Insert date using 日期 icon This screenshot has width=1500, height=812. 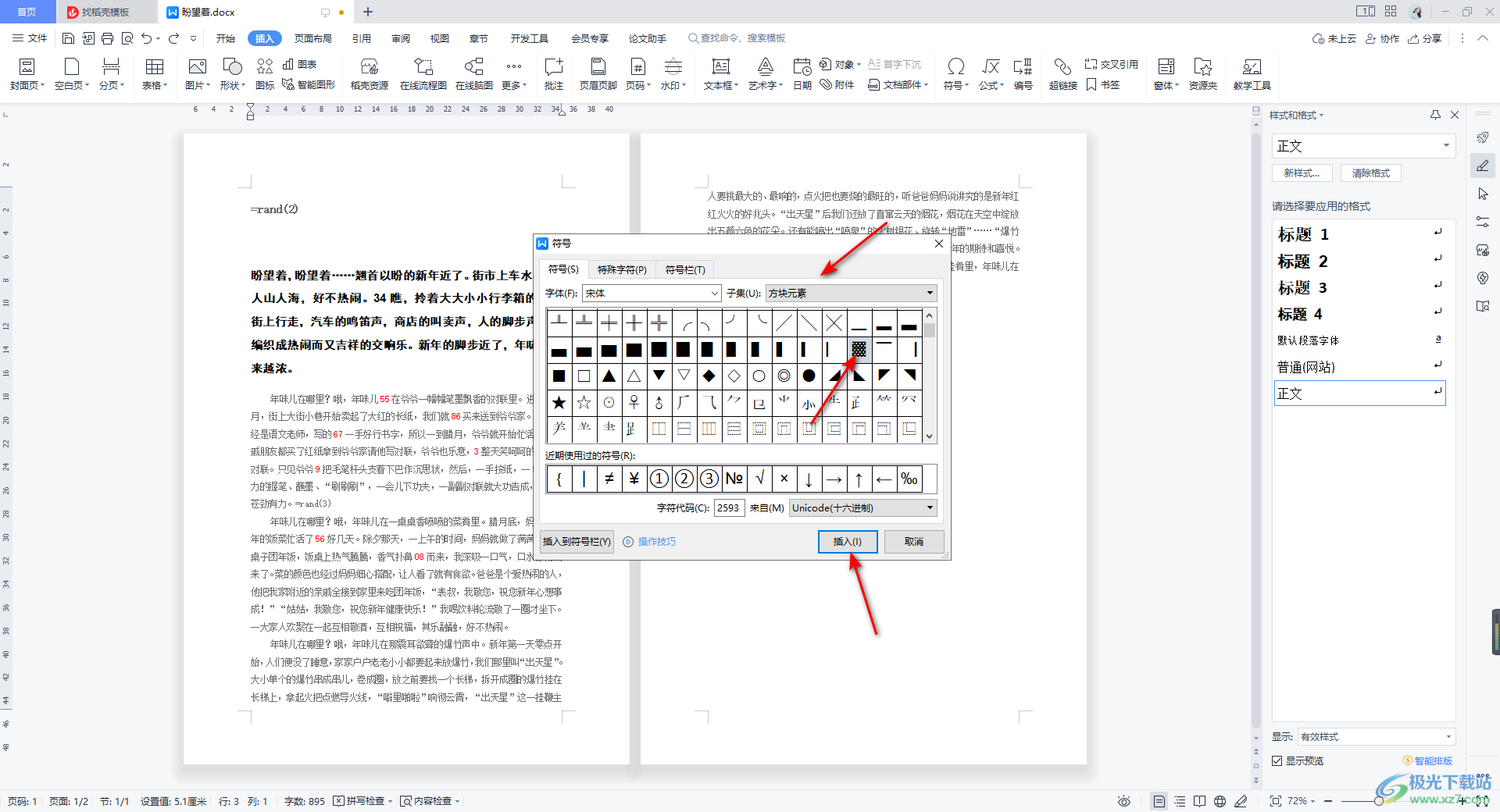[802, 74]
